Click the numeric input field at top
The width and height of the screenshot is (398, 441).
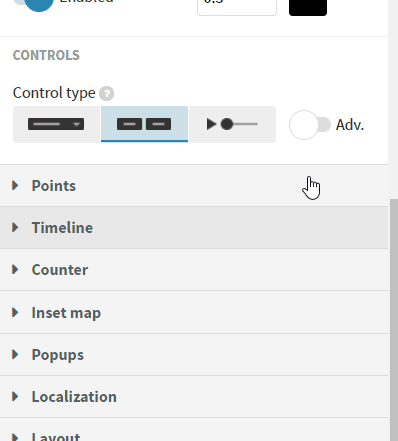pyautogui.click(x=237, y=6)
